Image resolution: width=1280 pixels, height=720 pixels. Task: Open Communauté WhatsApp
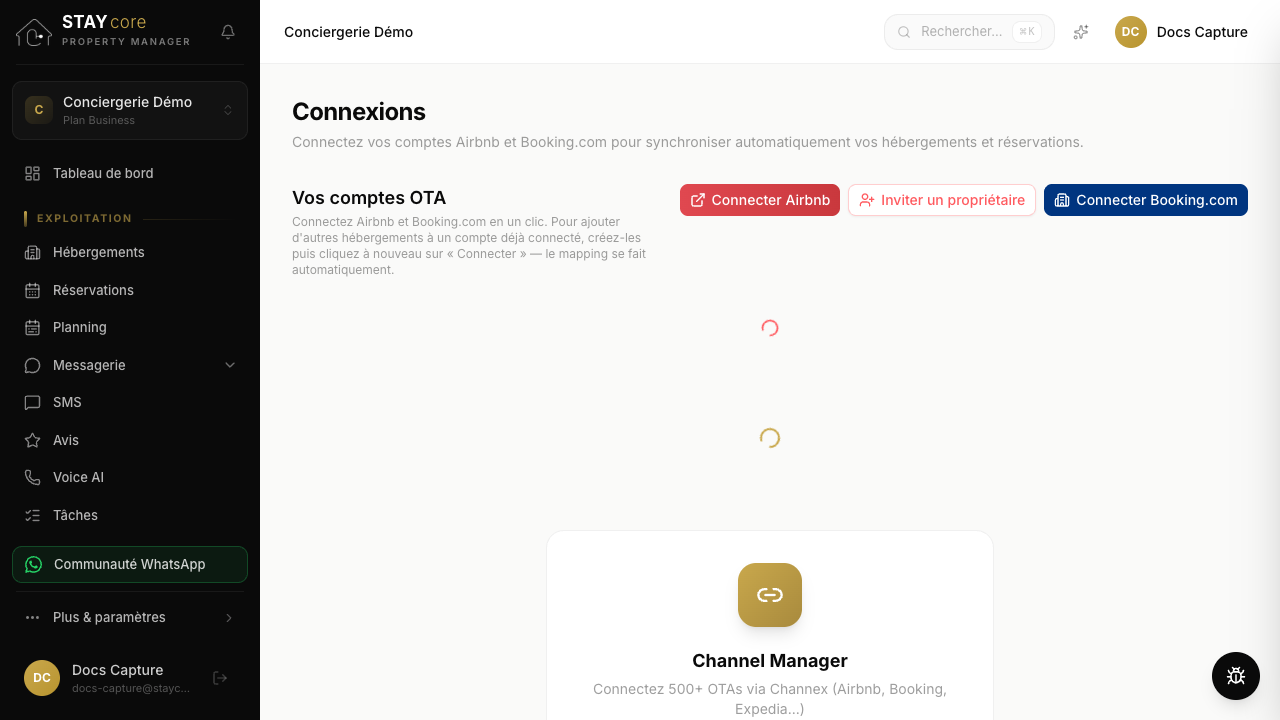130,564
